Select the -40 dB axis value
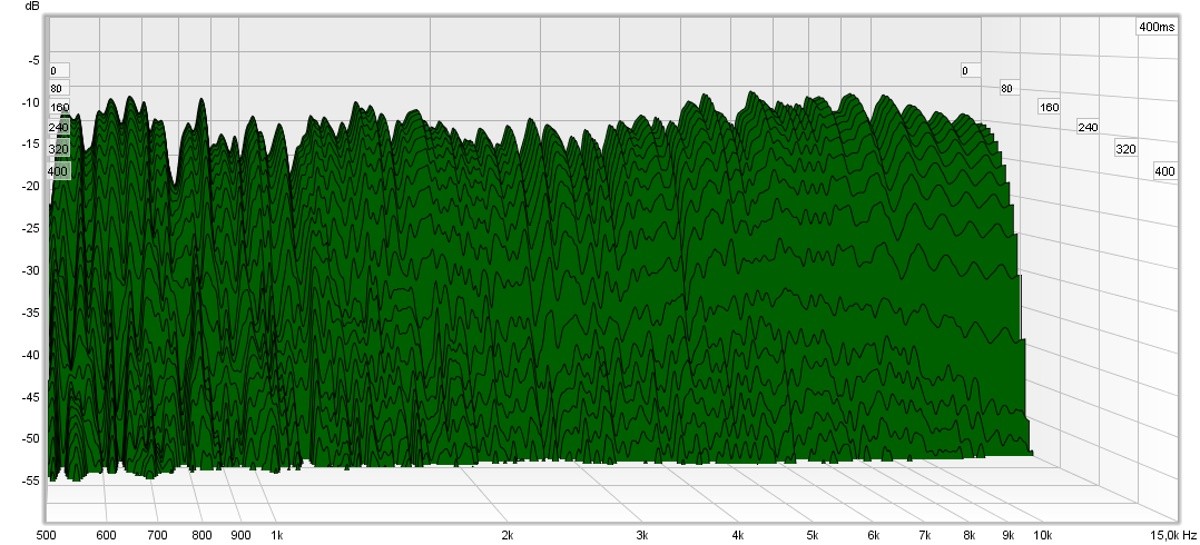Image resolution: width=1200 pixels, height=545 pixels. point(33,354)
